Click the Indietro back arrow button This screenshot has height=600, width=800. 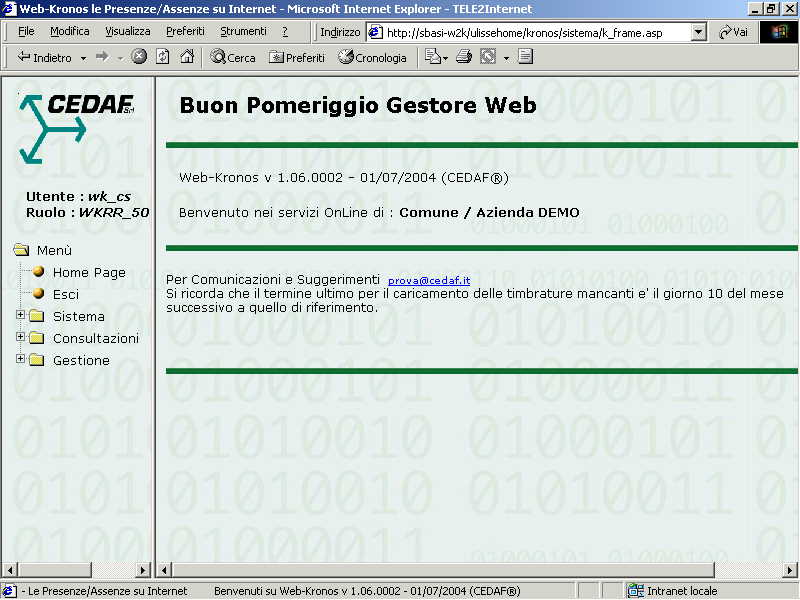tap(44, 58)
